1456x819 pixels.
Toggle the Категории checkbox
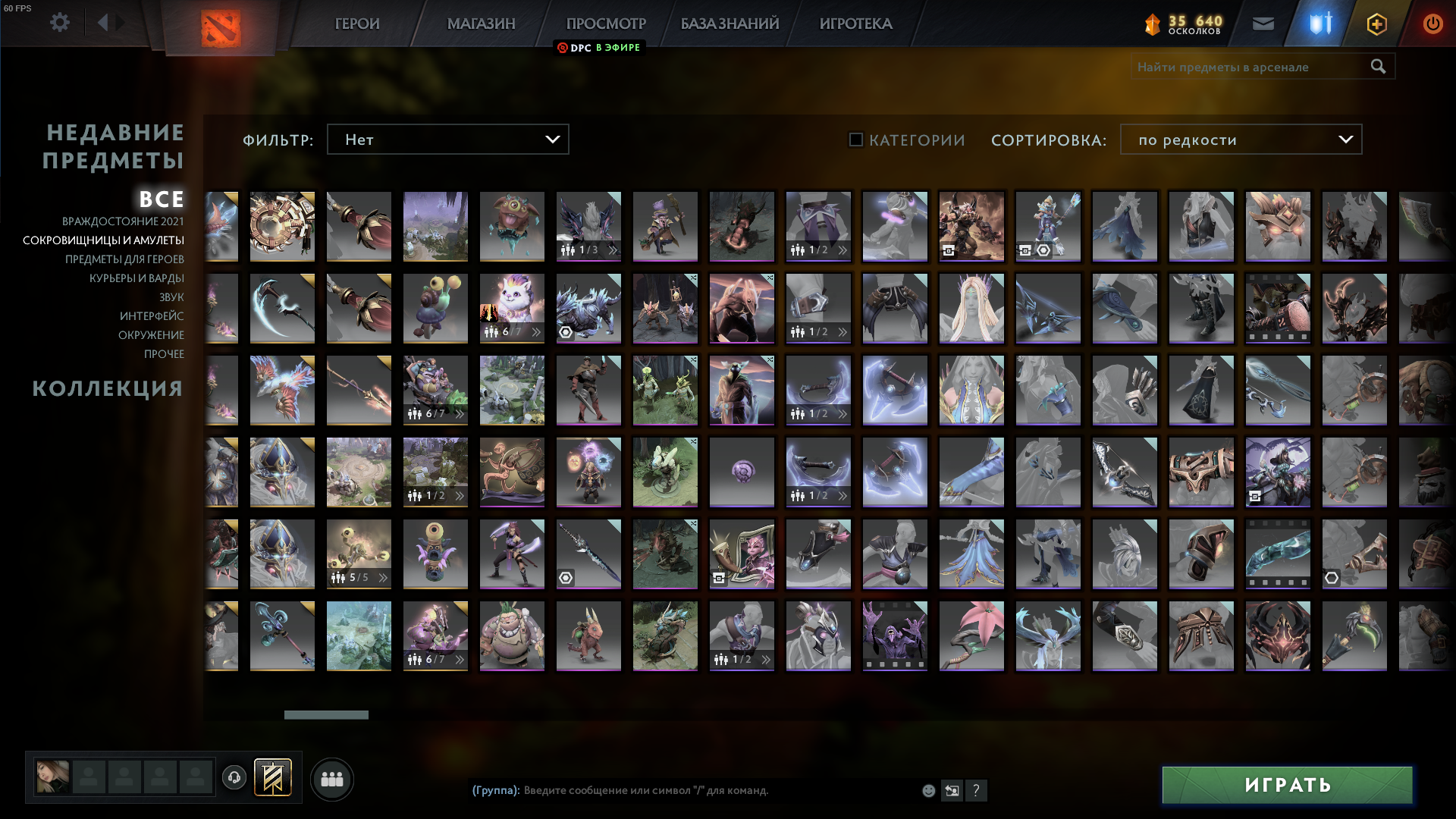856,140
